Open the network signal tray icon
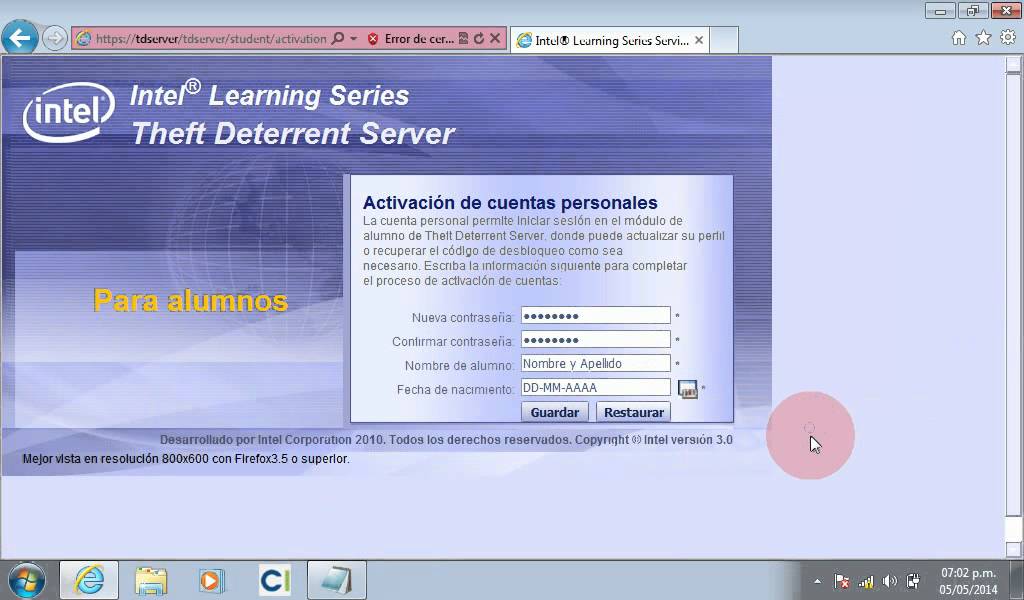 (x=866, y=580)
